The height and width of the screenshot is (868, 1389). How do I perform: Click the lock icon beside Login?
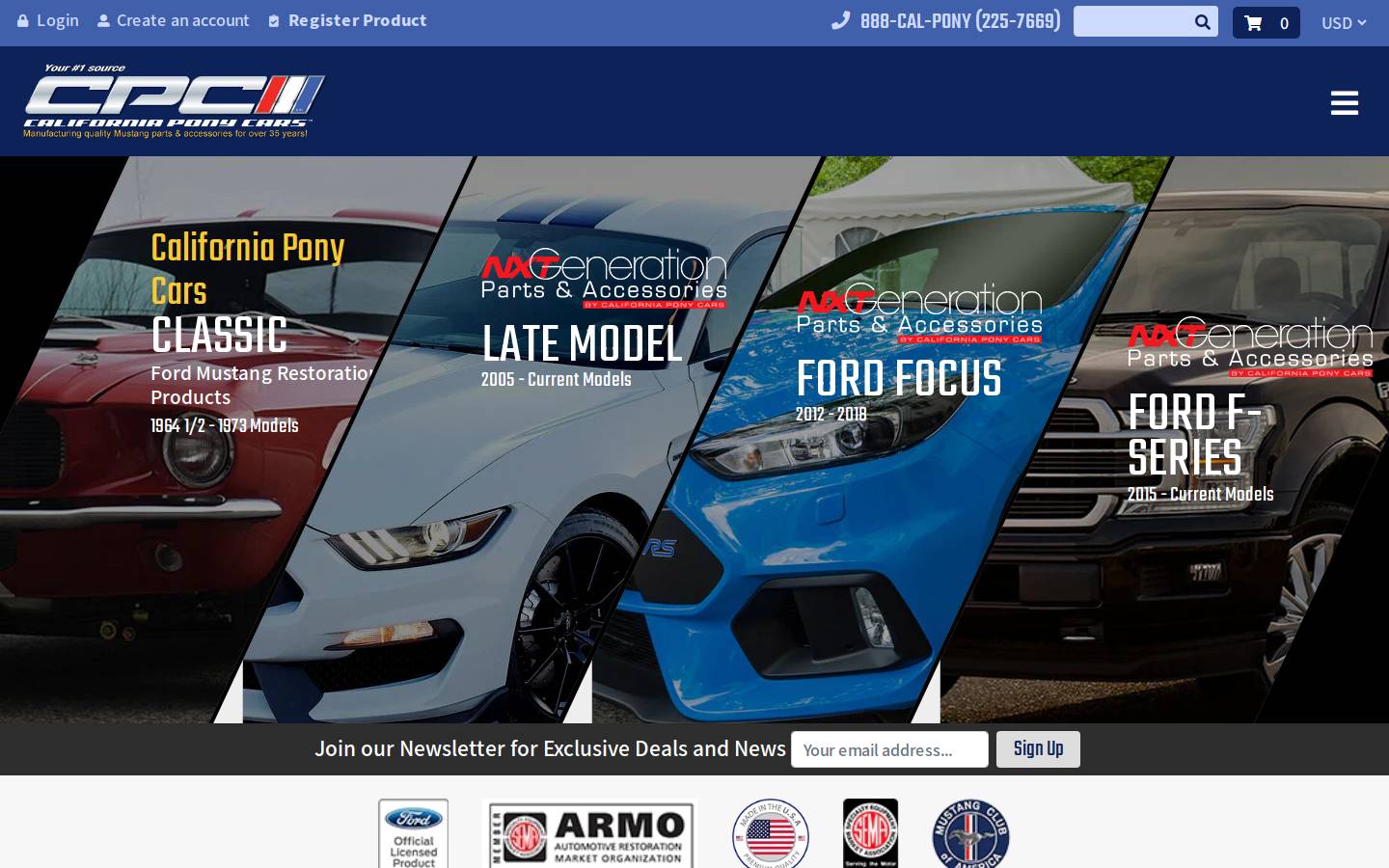(23, 20)
